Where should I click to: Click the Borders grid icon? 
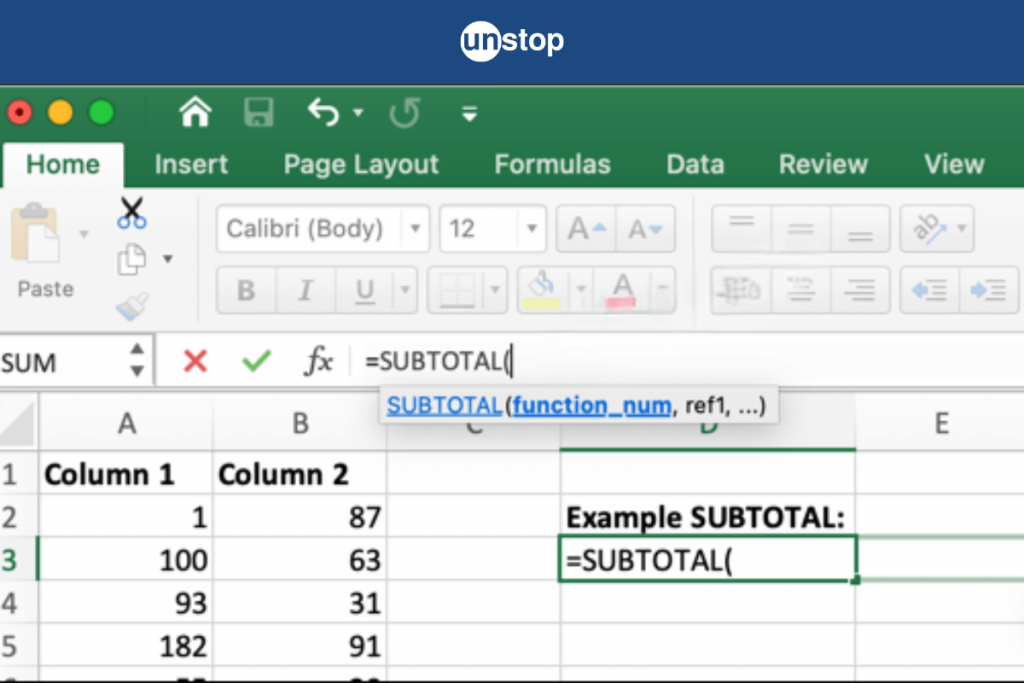[456, 290]
